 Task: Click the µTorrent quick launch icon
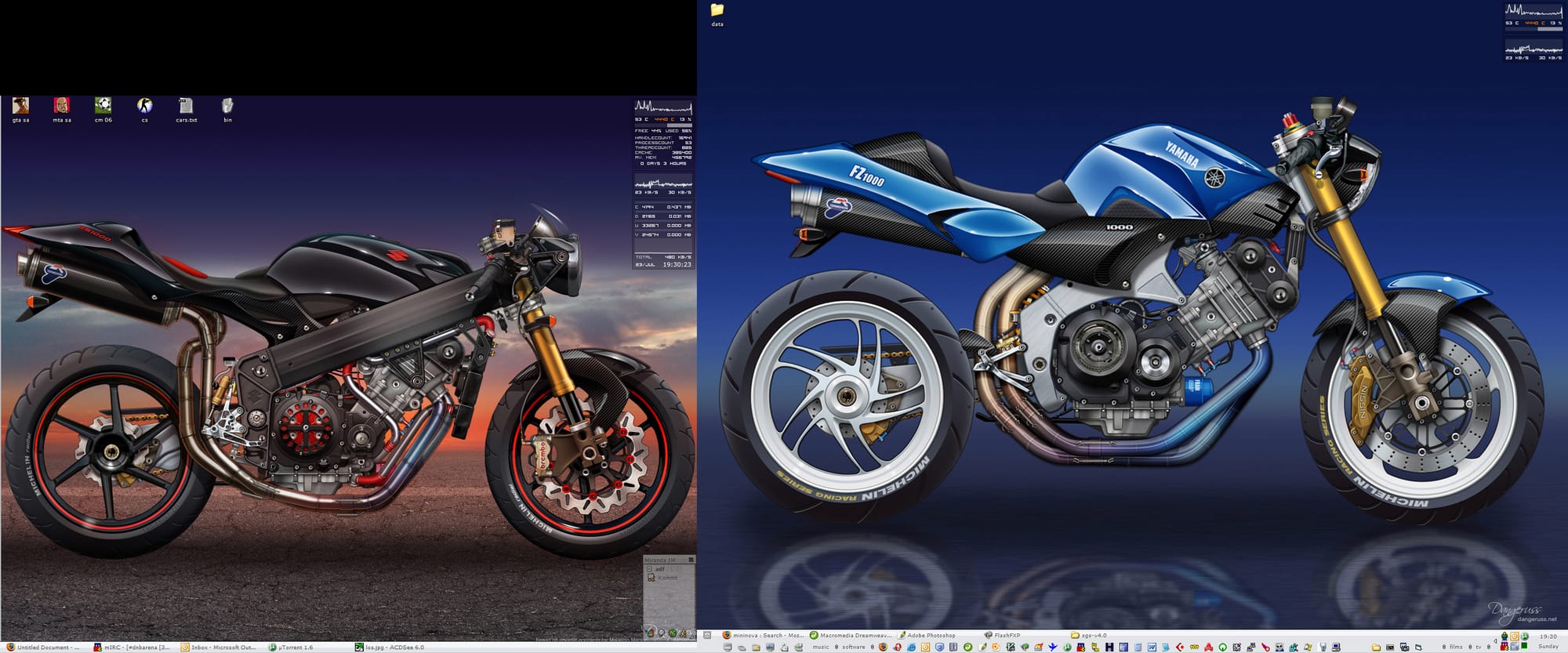(1067, 647)
